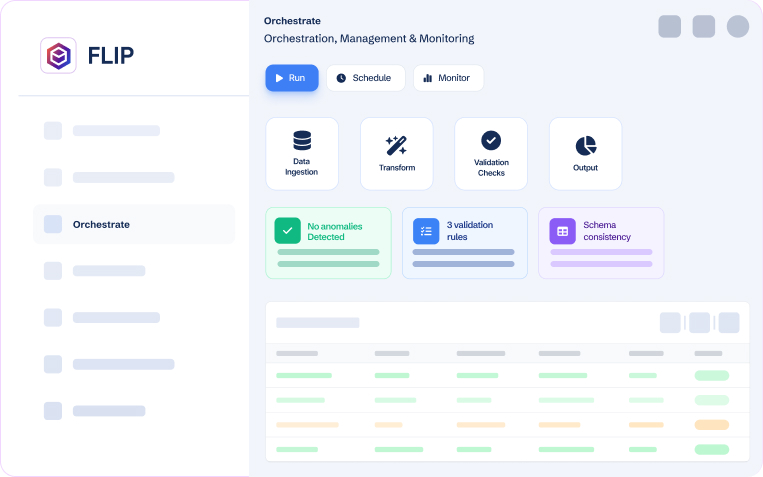This screenshot has width=763, height=477.
Task: Select the Output pie chart tile
Action: 585,153
